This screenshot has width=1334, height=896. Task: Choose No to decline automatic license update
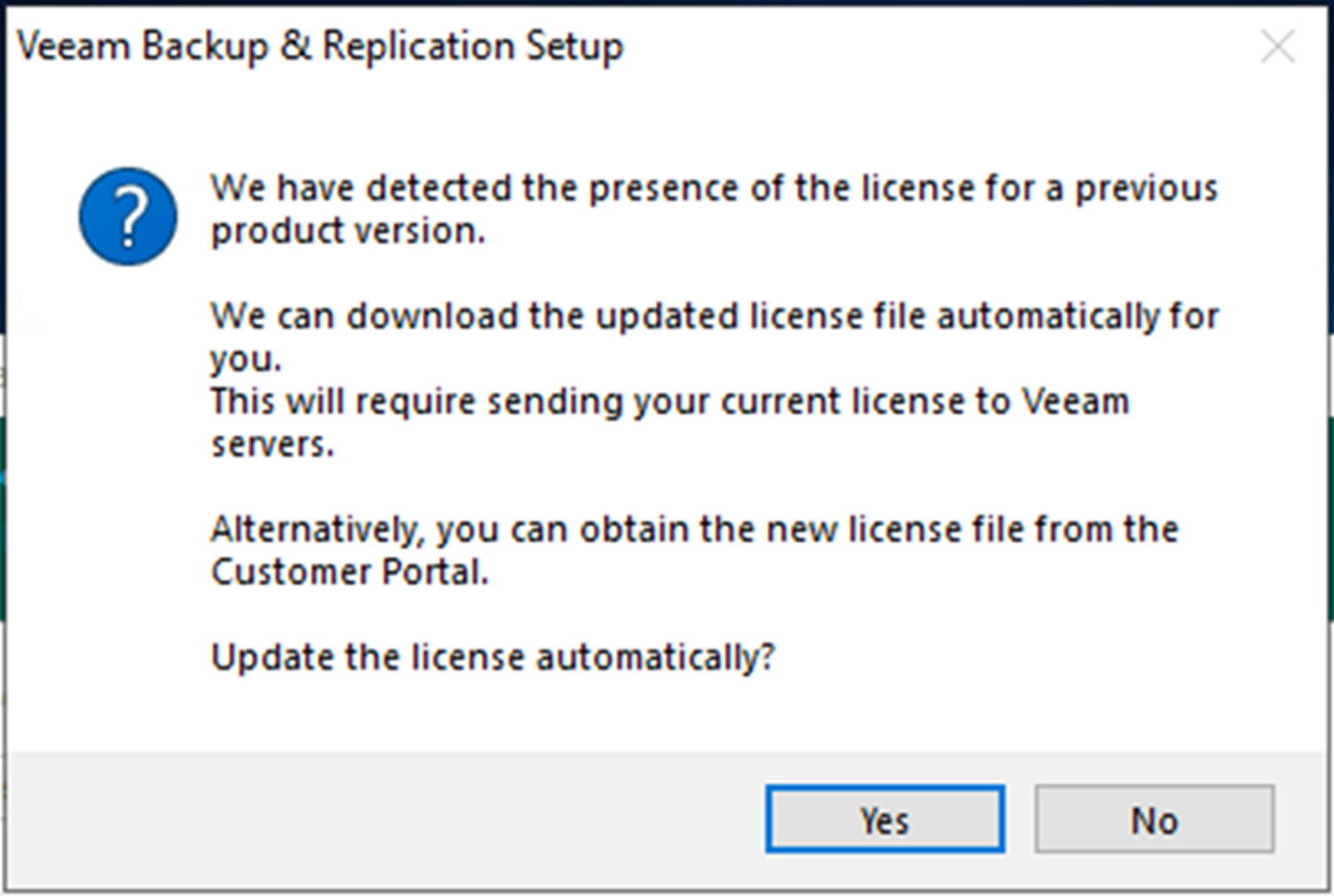click(x=1154, y=819)
